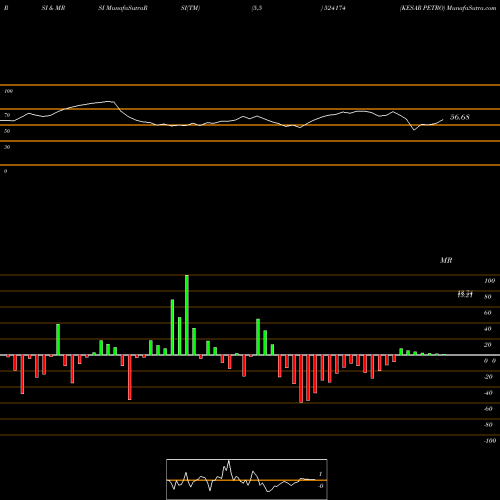This screenshot has width=500, height=500.
Task: Click the RSI panel's 100 axis label
Action: tap(8, 91)
